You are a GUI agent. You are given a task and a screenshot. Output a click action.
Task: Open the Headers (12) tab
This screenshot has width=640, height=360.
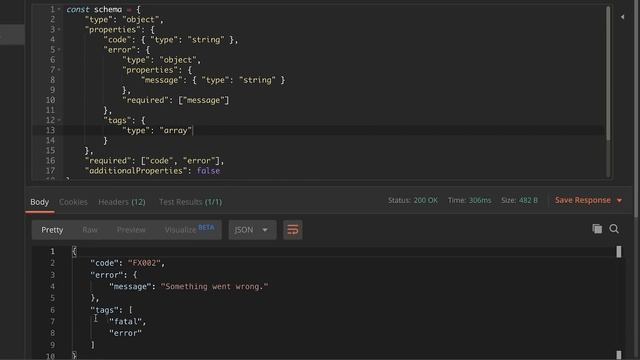tap(122, 202)
